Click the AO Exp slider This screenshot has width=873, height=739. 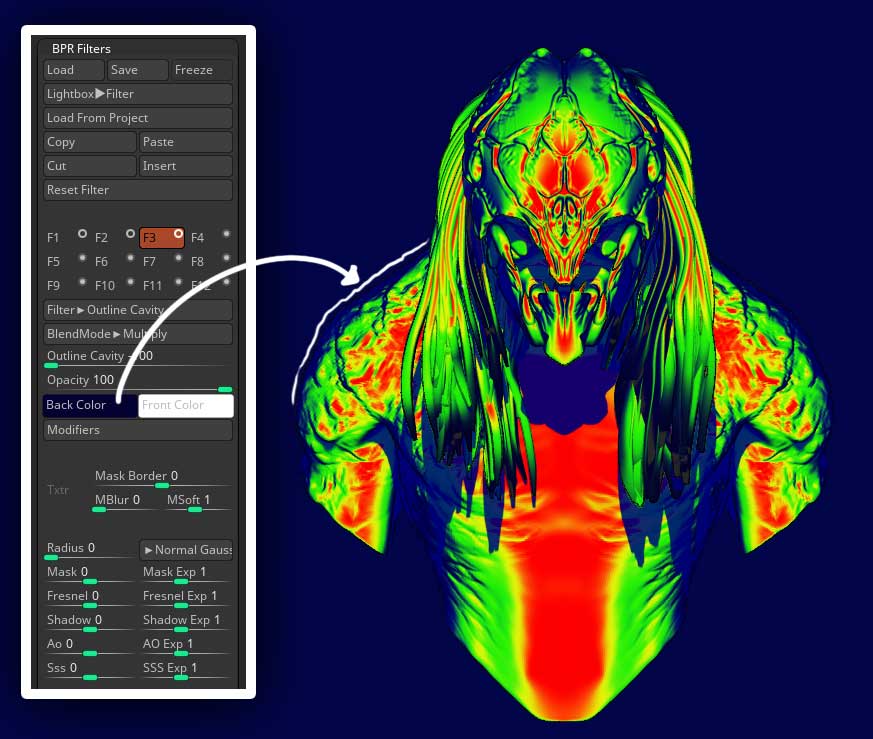coord(186,645)
